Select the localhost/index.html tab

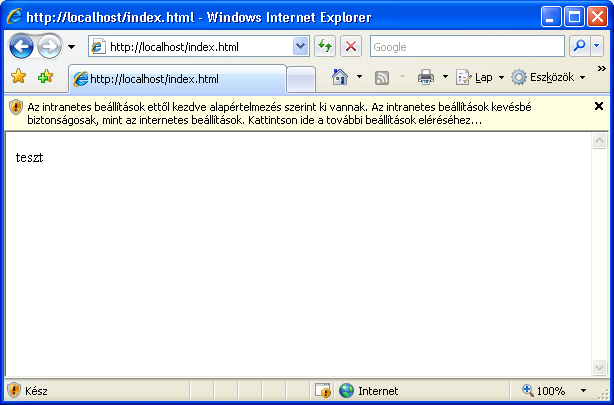(177, 79)
